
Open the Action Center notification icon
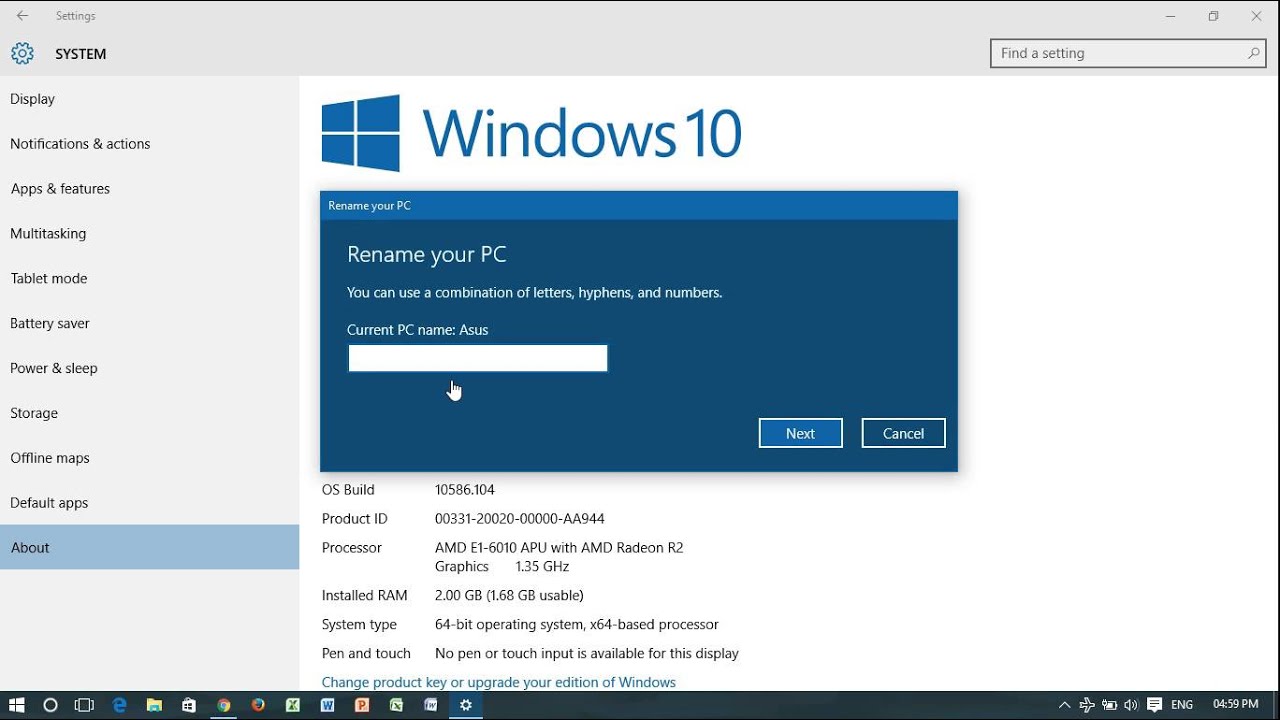1155,705
